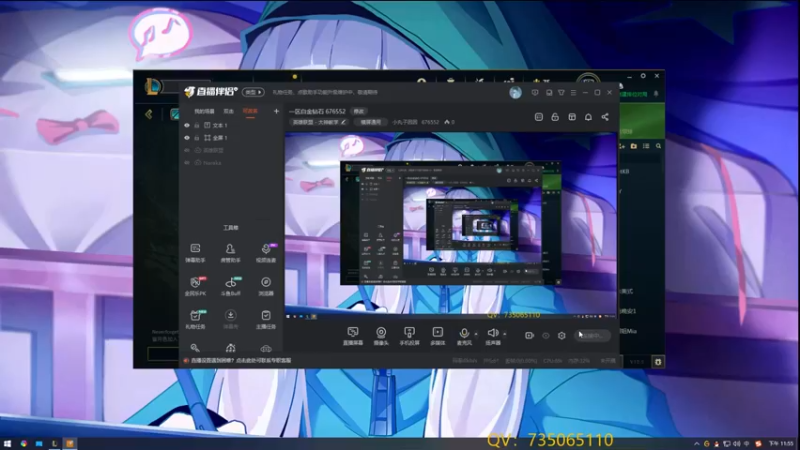Open Chrome from the taskbar

pos(23,443)
